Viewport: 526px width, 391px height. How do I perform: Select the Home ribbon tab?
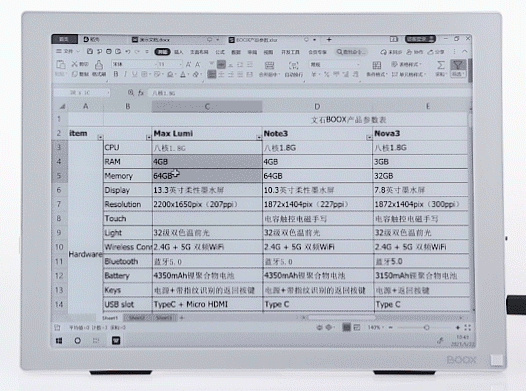coord(163,52)
